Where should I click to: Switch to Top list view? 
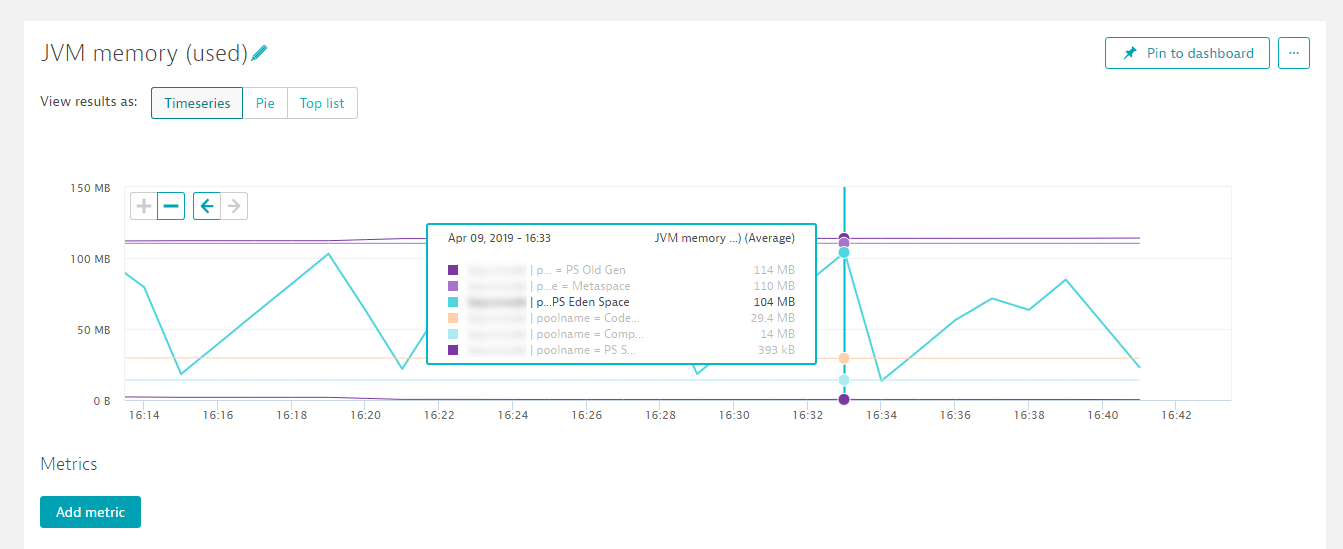(322, 103)
